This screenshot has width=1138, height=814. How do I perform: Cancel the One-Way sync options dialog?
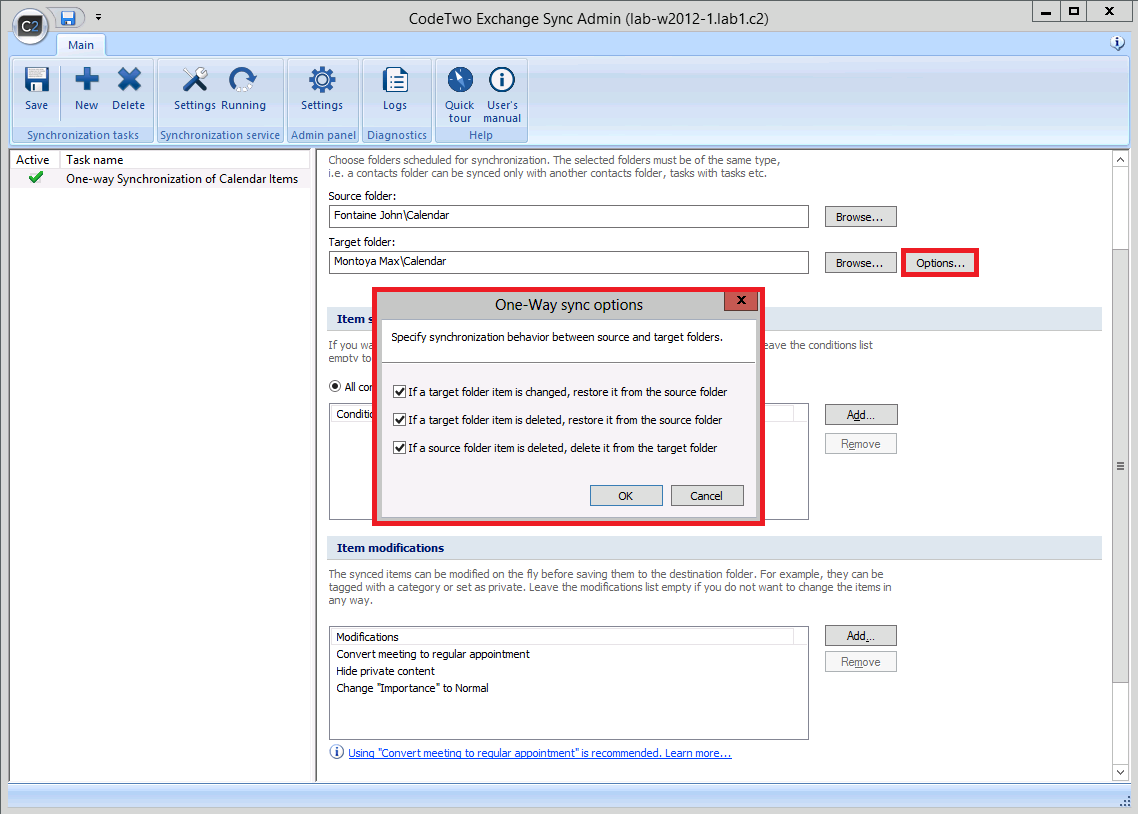point(706,496)
